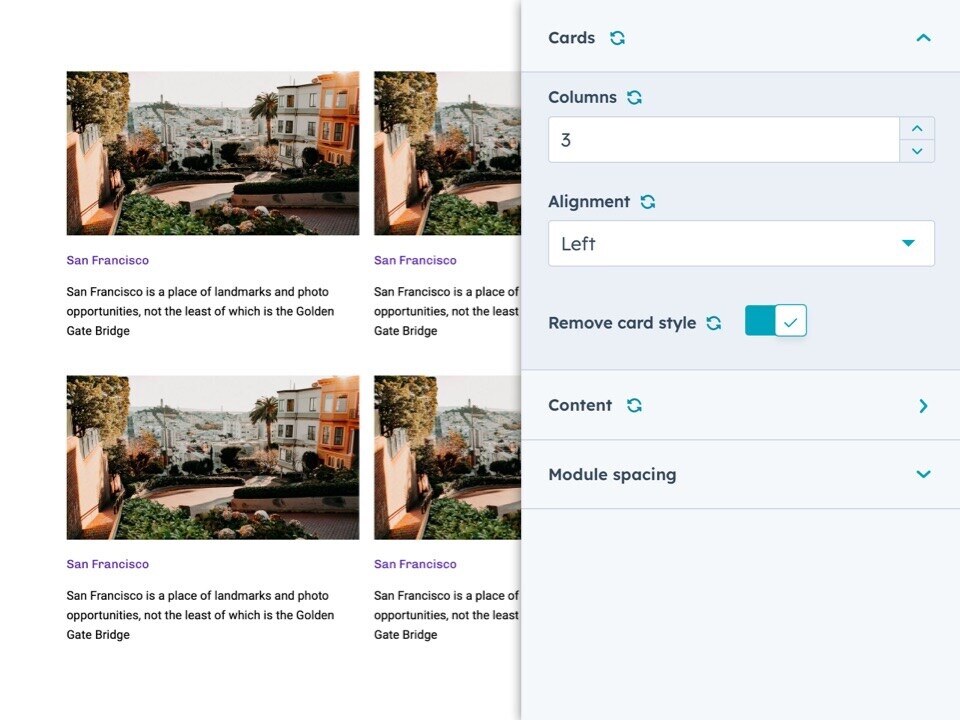The width and height of the screenshot is (960, 720).
Task: Click the bottom-left San Francisco street image
Action: pyautogui.click(x=212, y=457)
